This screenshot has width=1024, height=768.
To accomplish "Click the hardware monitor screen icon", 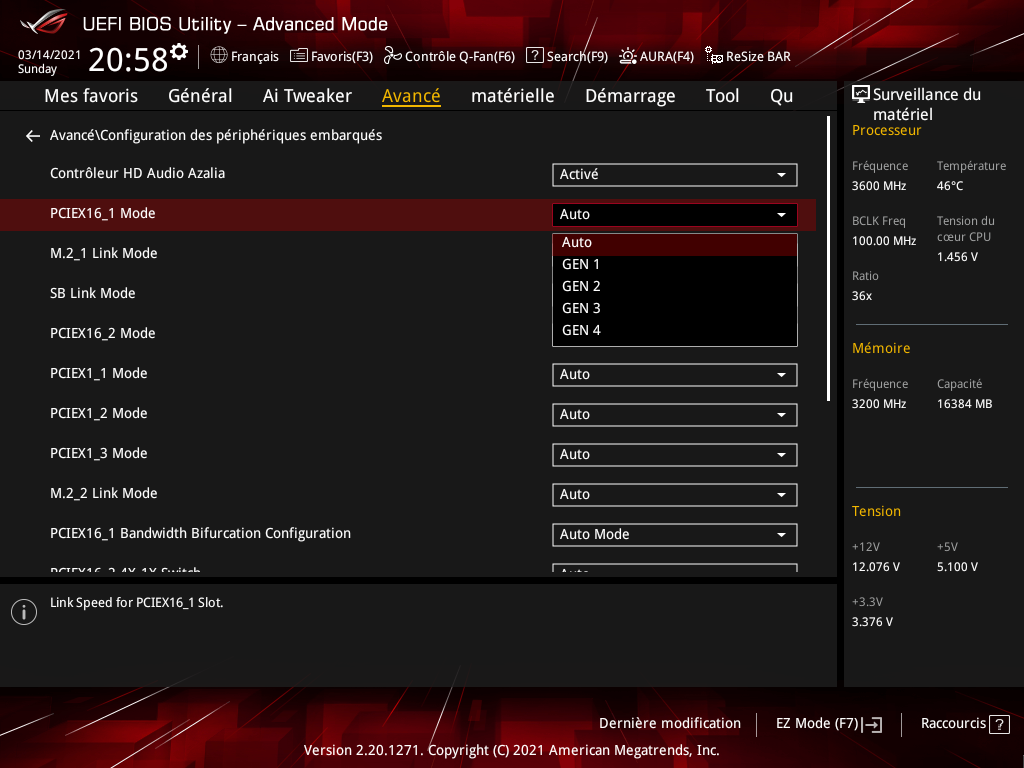I will click(x=861, y=95).
